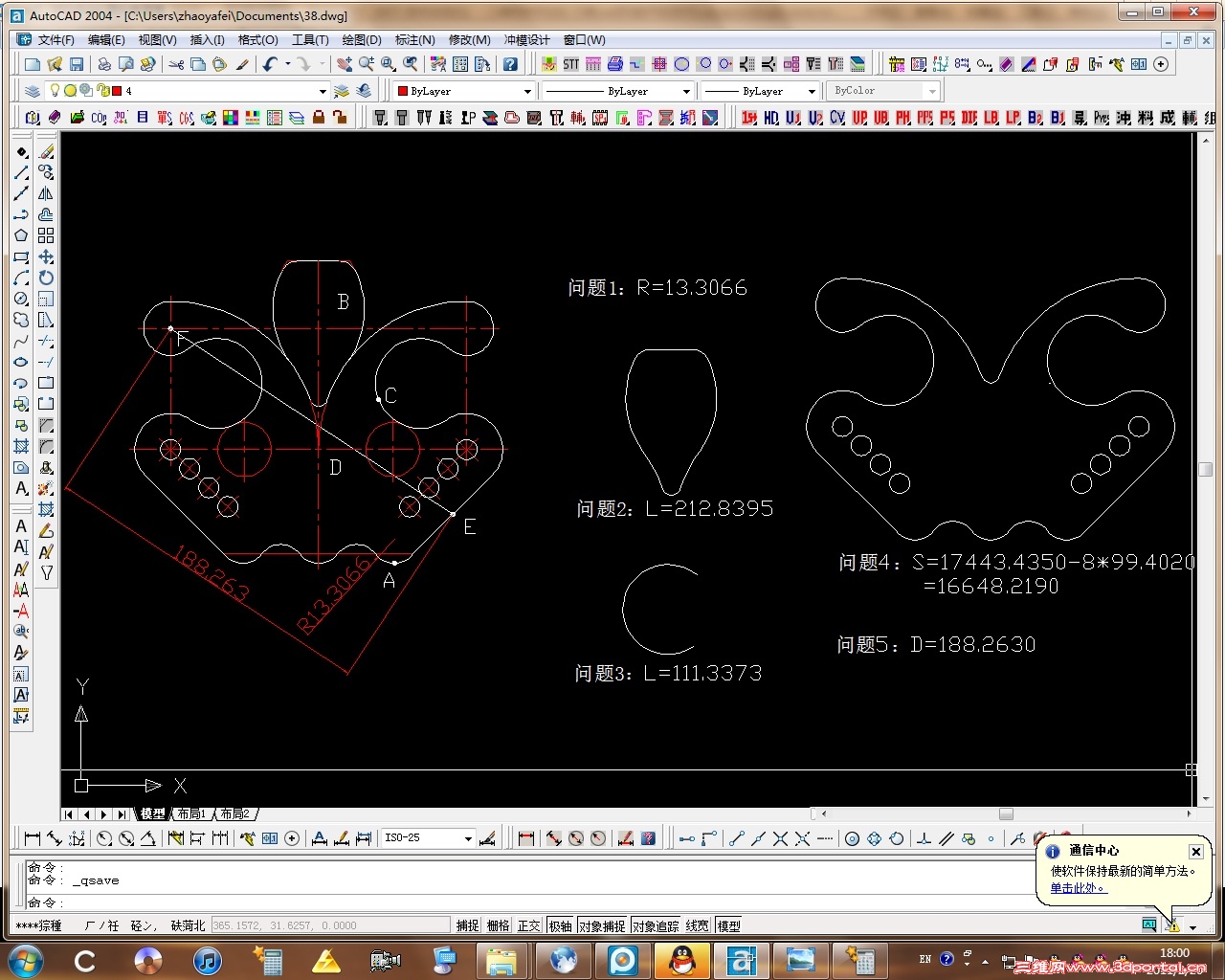Open the 格式(O) menu
This screenshot has width=1225, height=980.
coord(258,39)
